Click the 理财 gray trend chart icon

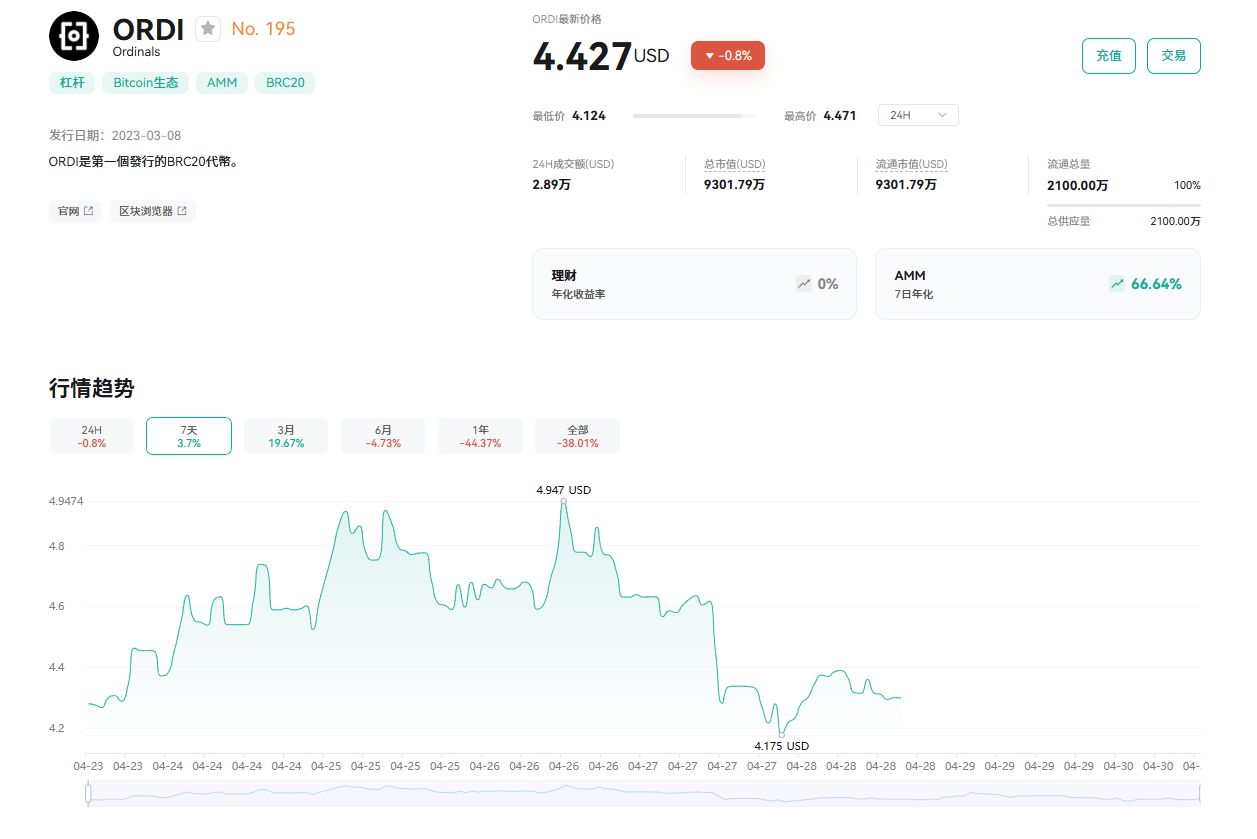pos(804,284)
